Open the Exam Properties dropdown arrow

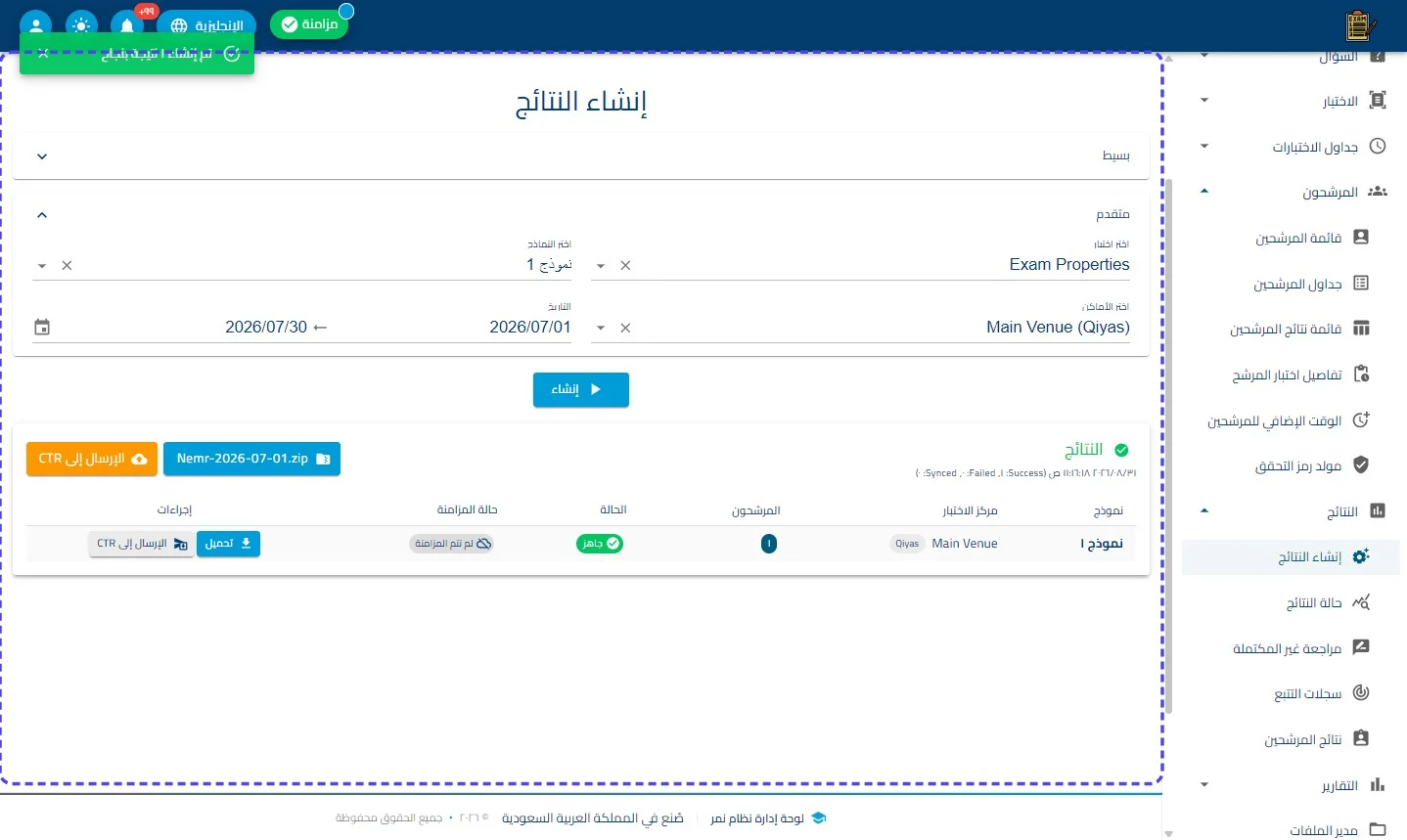601,266
